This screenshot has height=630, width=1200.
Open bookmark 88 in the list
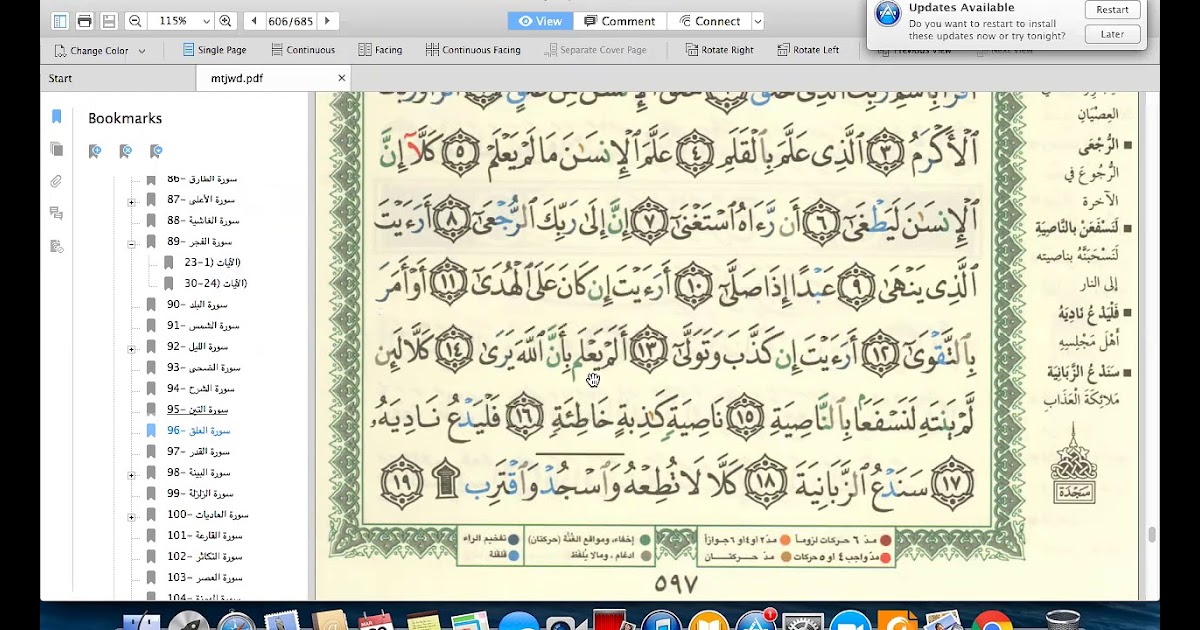202,221
